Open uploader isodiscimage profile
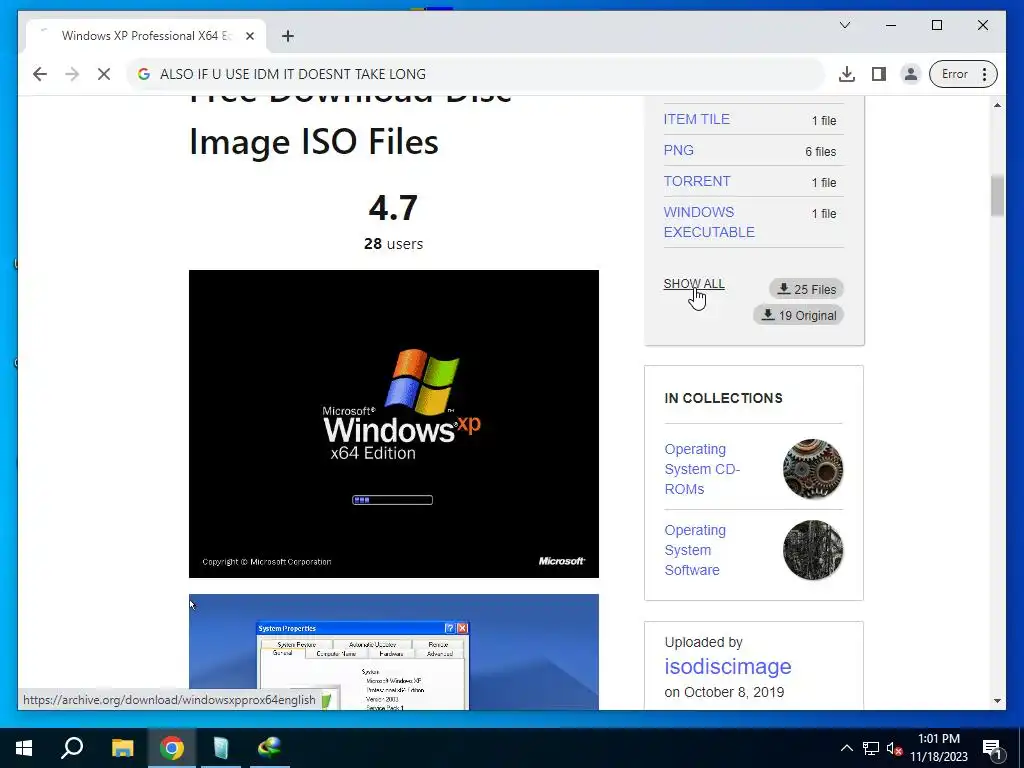This screenshot has width=1024, height=768. 728,666
